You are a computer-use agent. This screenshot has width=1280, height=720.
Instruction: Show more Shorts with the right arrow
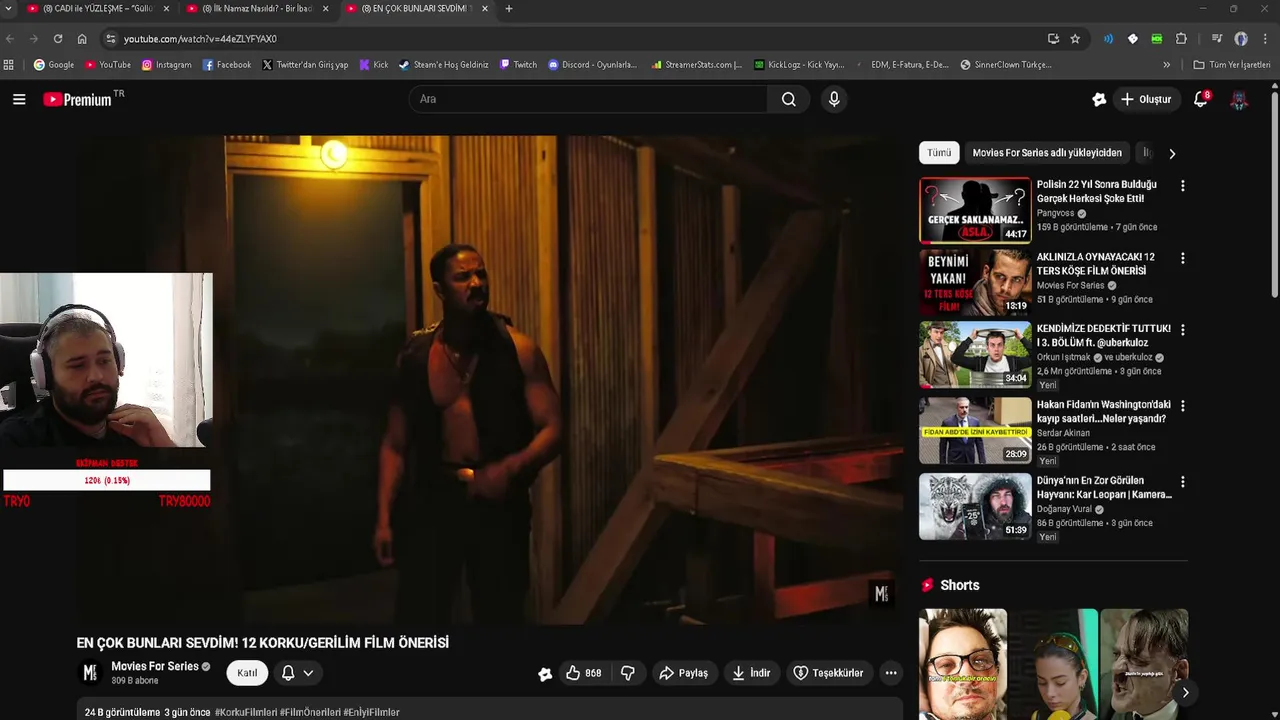[x=1185, y=692]
